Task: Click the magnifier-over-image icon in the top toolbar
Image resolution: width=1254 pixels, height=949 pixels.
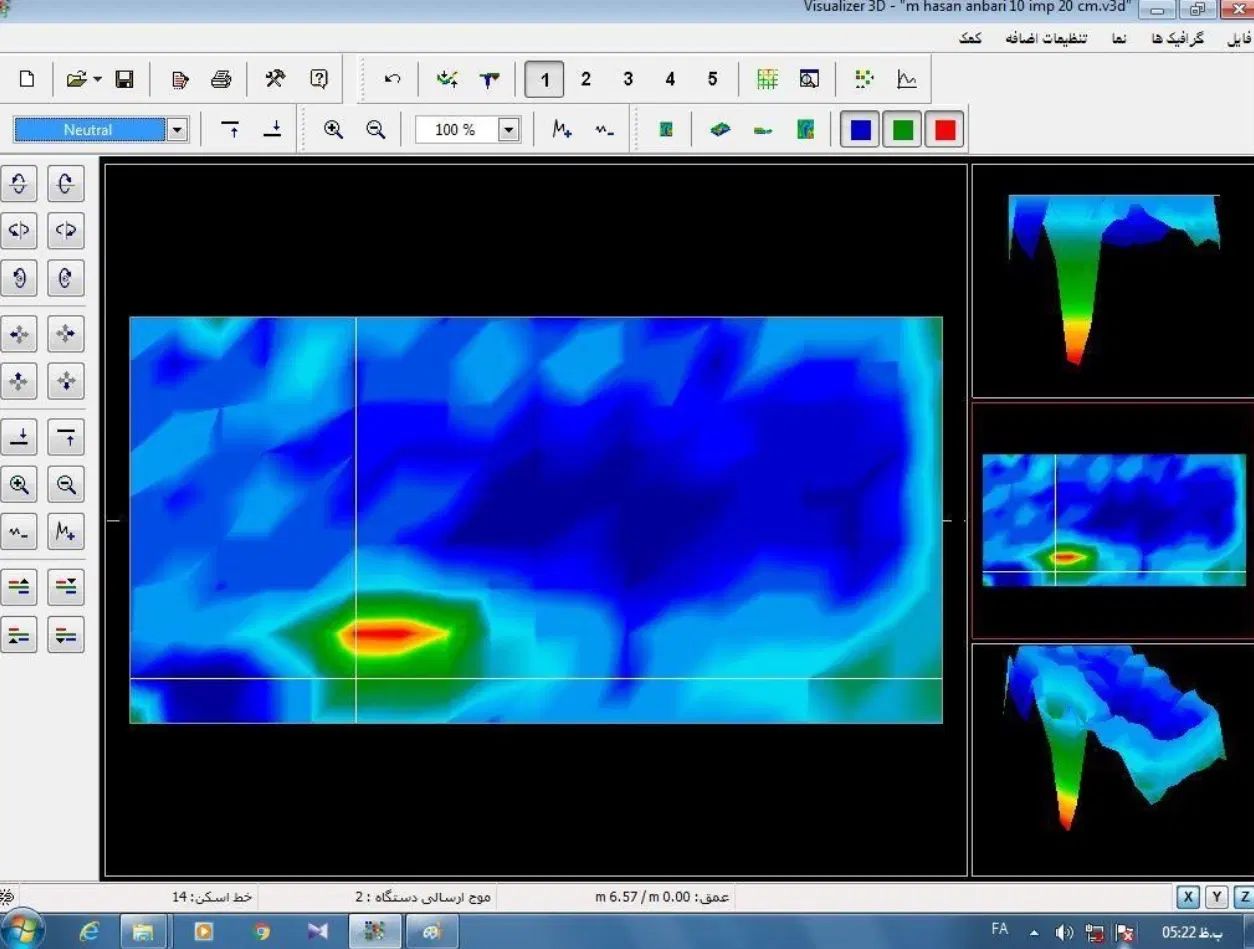Action: tap(809, 79)
